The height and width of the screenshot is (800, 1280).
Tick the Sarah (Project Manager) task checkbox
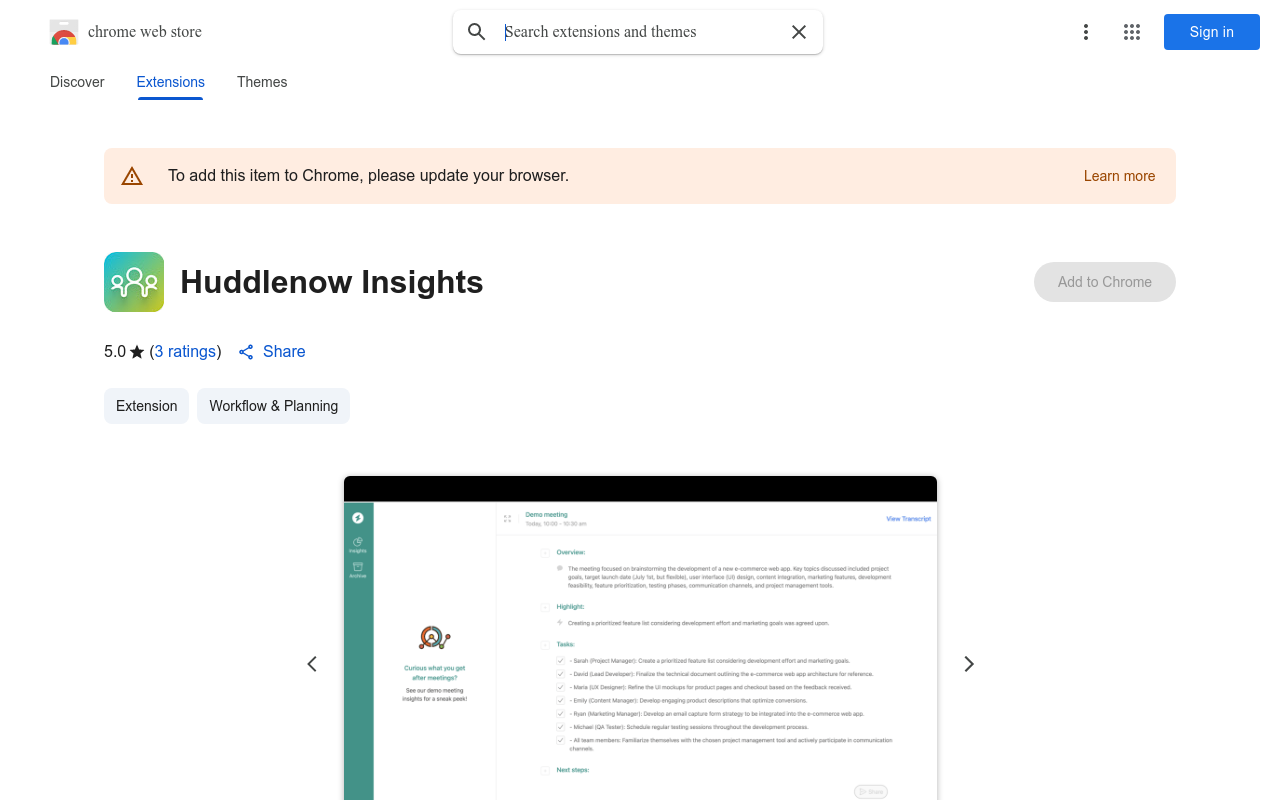pos(561,661)
